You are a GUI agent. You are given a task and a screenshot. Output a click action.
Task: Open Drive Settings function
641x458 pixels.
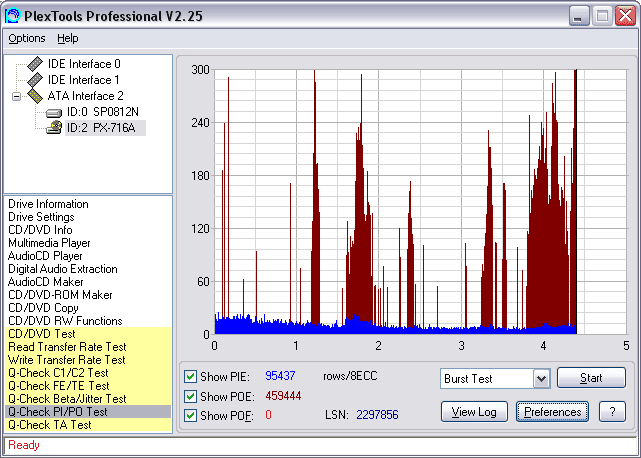(x=41, y=217)
